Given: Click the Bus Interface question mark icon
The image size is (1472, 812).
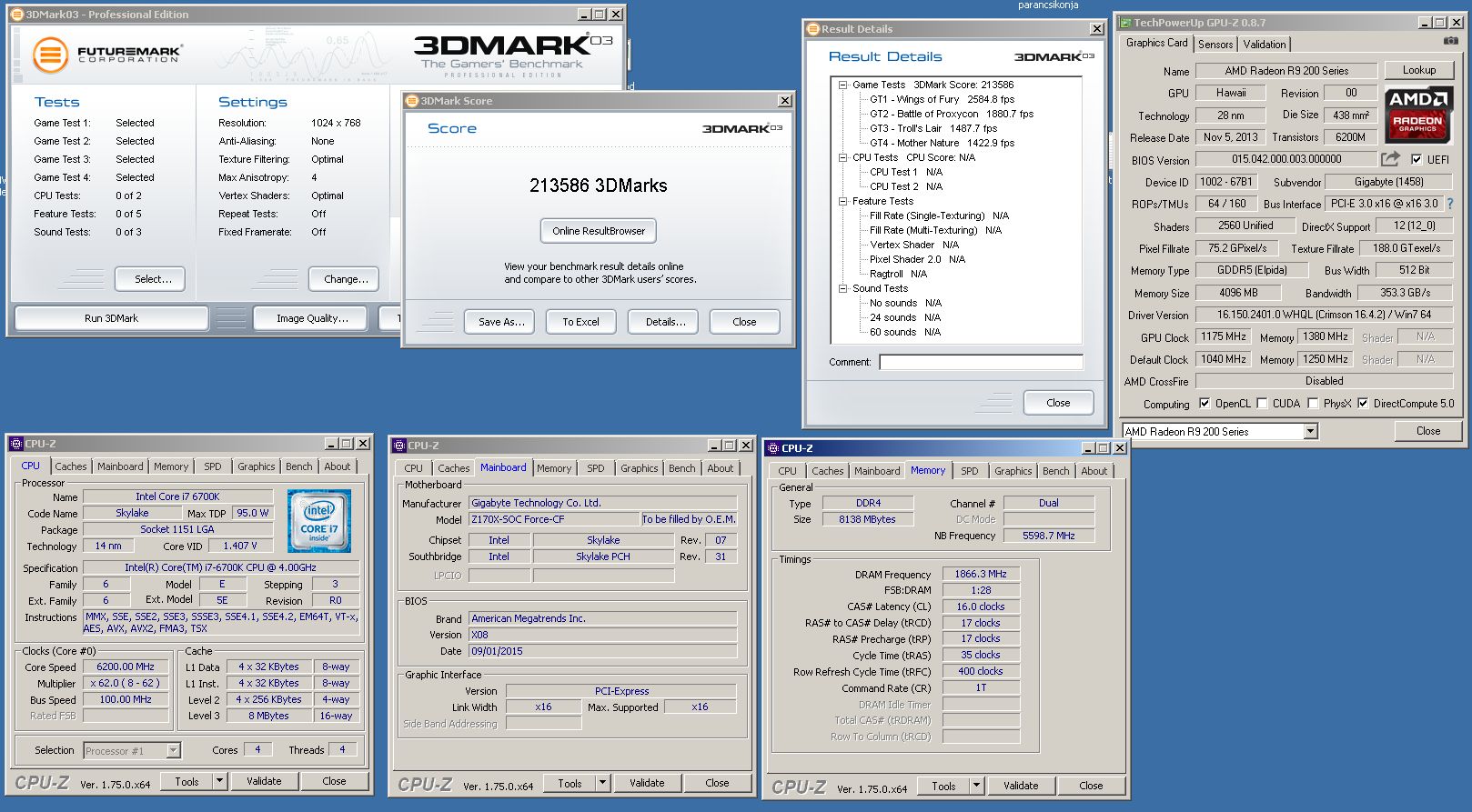Looking at the screenshot, I should pyautogui.click(x=1450, y=204).
